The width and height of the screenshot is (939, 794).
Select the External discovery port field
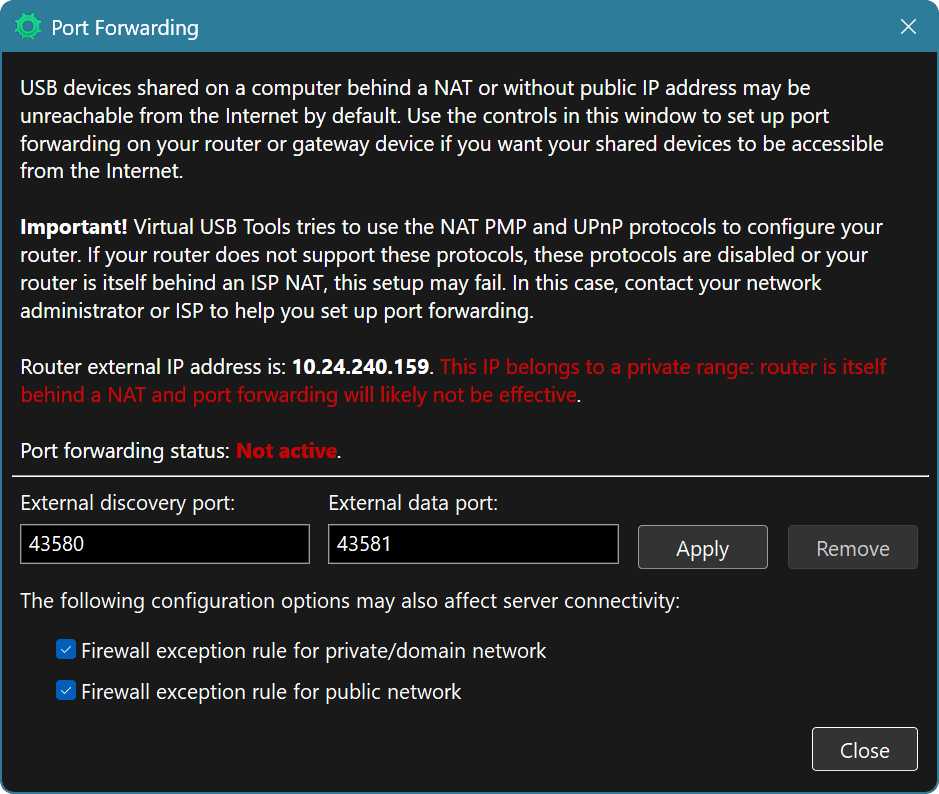(164, 543)
